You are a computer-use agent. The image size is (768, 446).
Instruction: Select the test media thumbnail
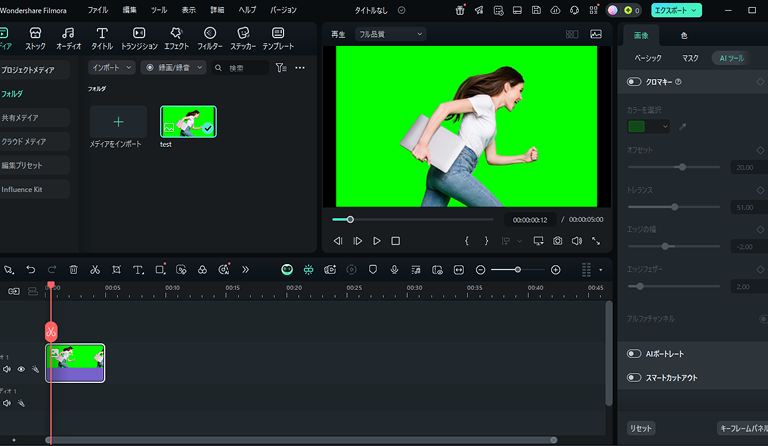[x=188, y=122]
